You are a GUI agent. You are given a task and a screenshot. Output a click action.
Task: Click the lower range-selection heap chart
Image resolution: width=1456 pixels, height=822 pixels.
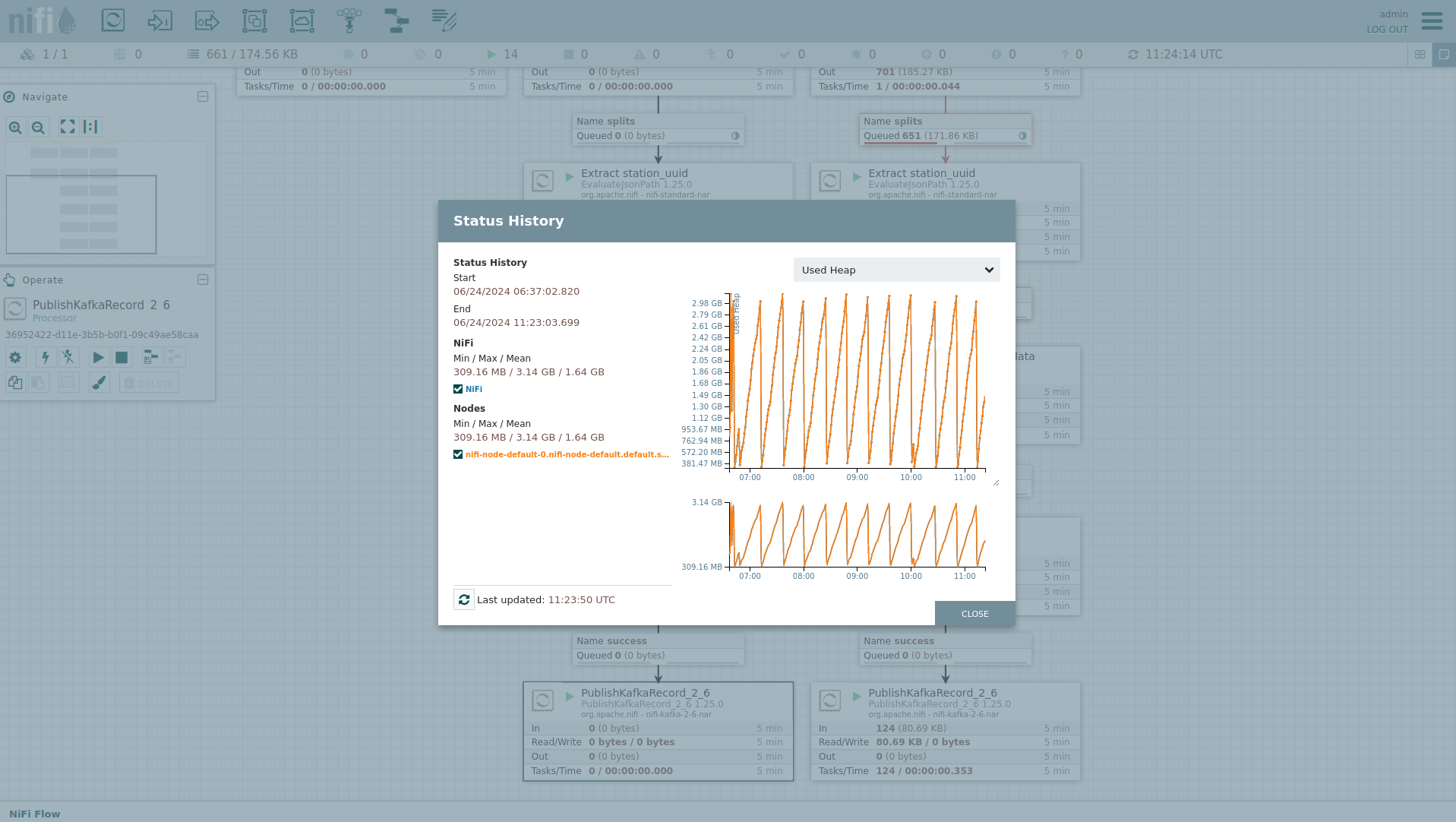pyautogui.click(x=857, y=536)
